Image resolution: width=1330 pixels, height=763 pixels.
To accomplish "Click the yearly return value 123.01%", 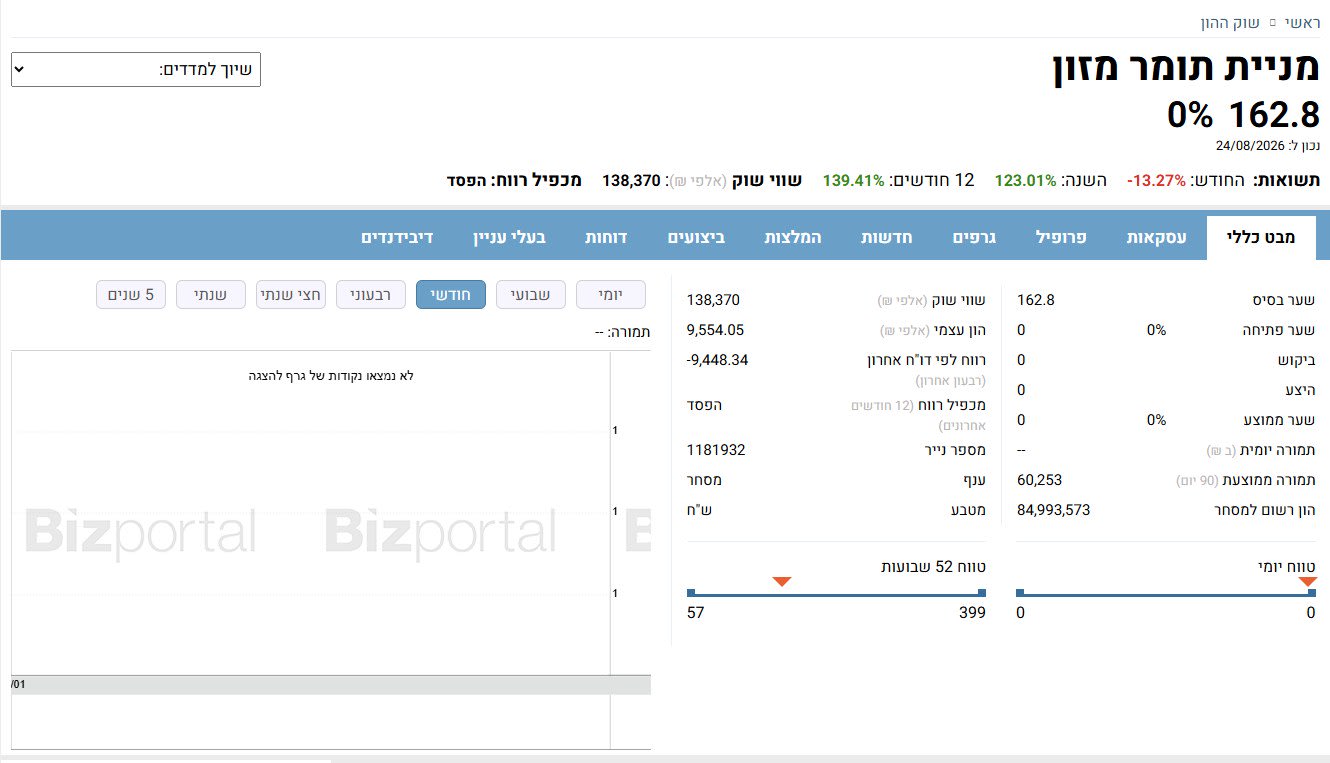I will click(x=1025, y=181).
